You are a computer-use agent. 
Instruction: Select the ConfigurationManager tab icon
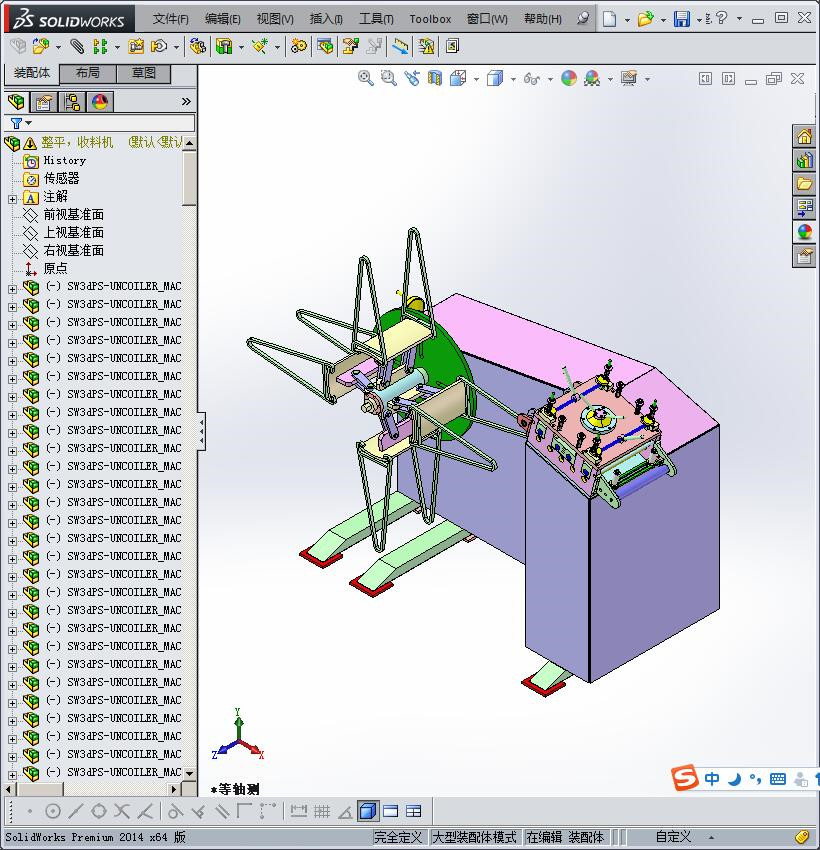point(72,101)
